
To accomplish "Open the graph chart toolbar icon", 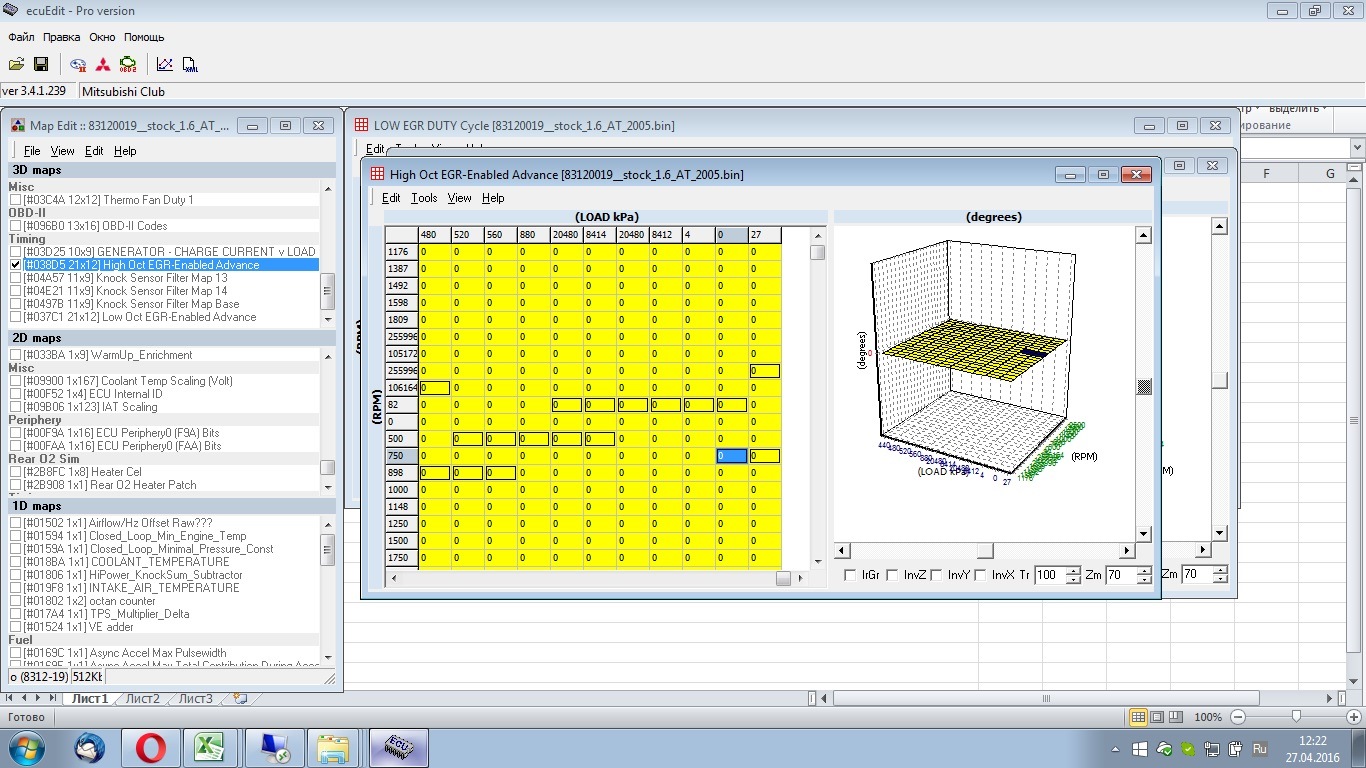I will 165,65.
